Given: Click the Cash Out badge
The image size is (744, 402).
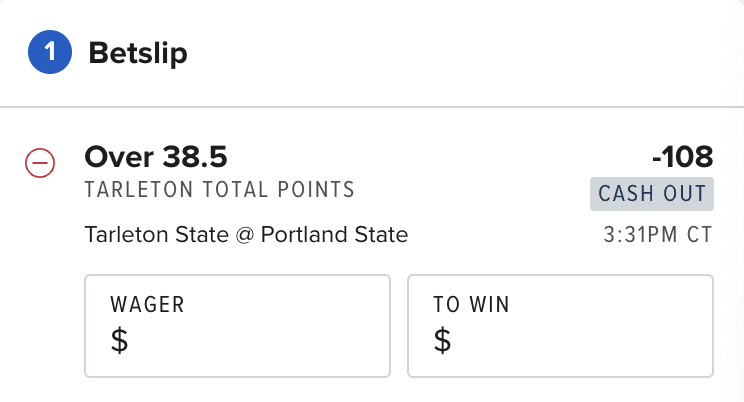Looking at the screenshot, I should pyautogui.click(x=652, y=194).
